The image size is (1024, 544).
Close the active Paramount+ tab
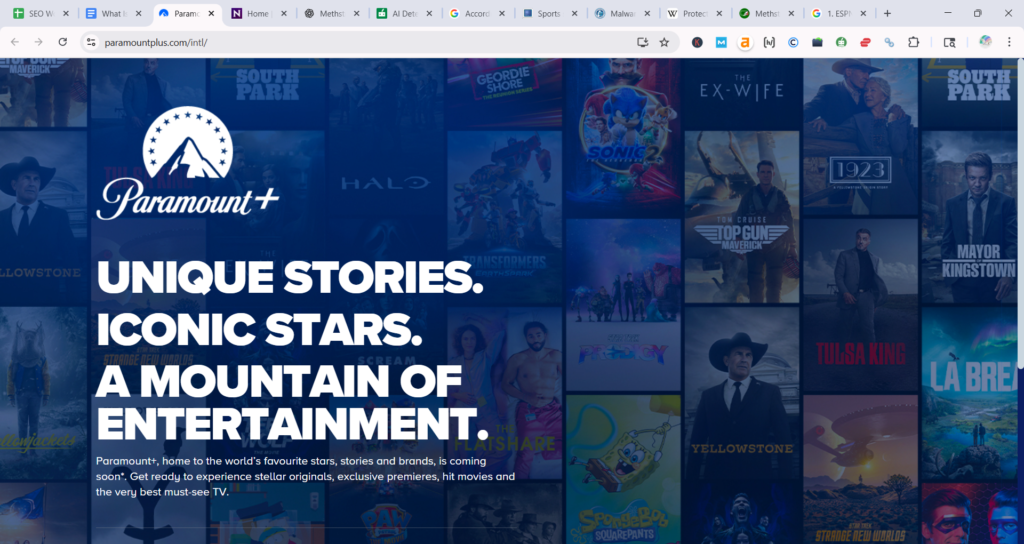(211, 14)
